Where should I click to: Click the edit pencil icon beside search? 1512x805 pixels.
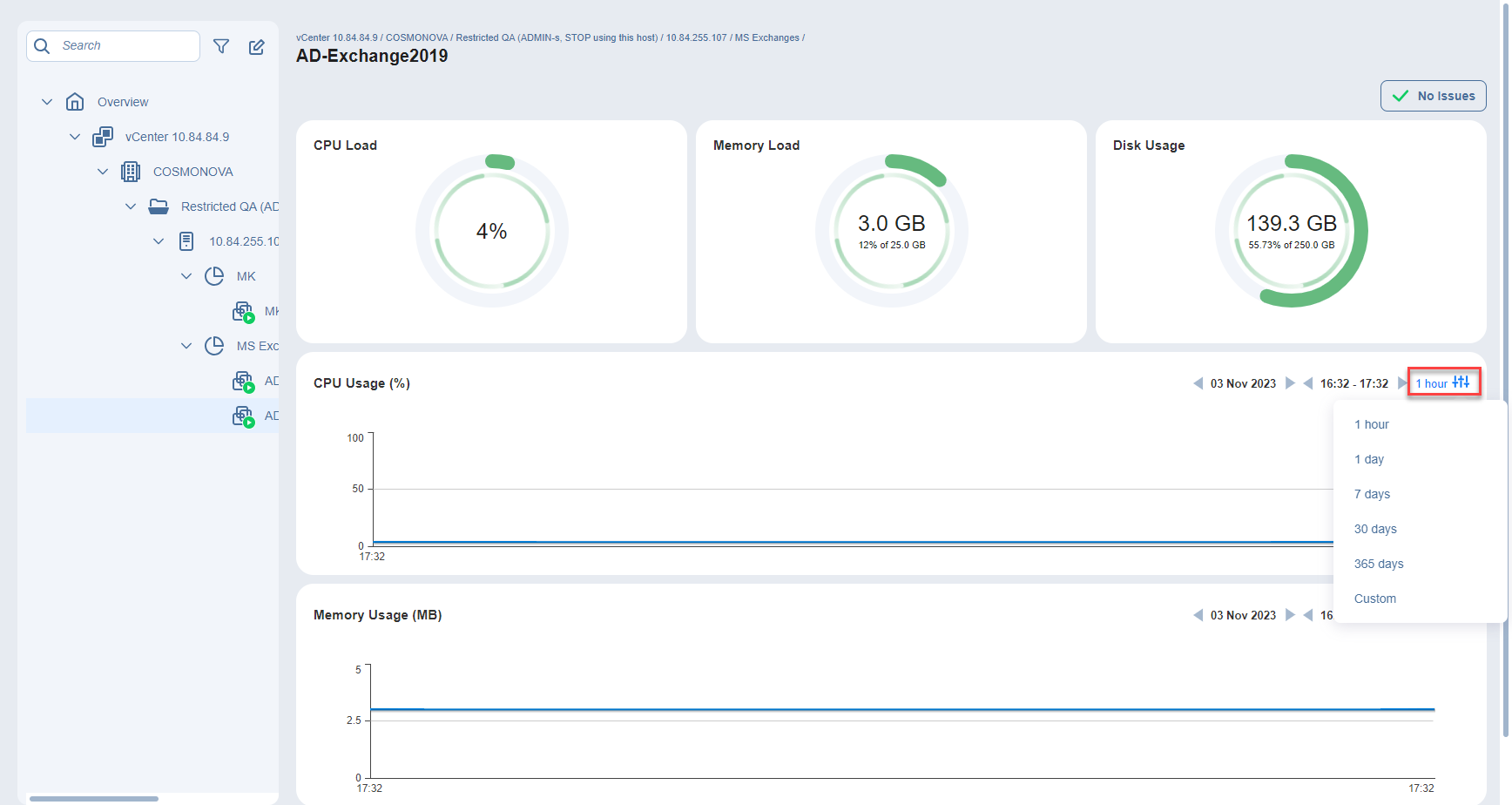[x=257, y=46]
